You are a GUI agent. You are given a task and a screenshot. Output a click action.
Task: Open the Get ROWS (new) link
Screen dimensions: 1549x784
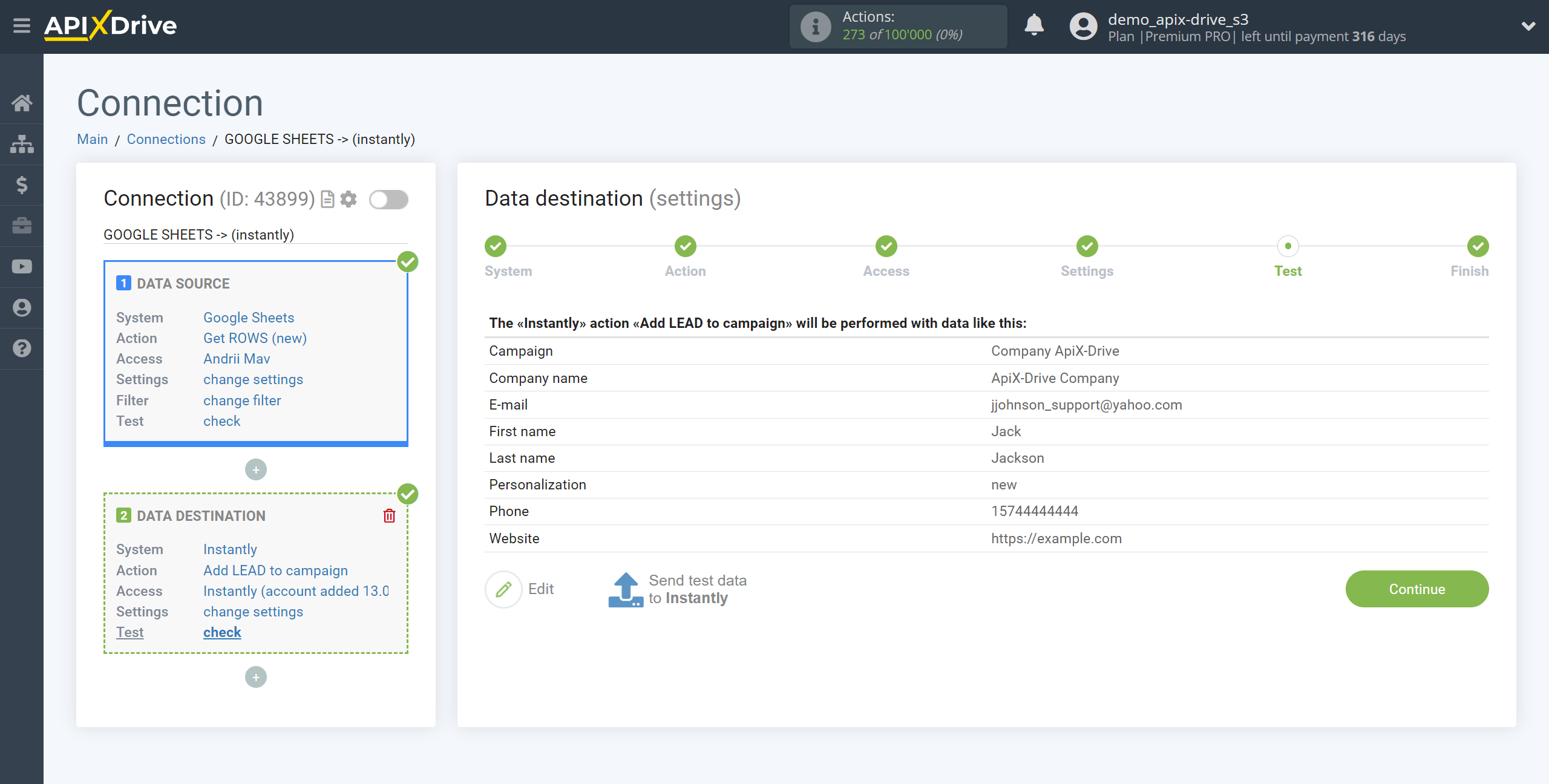[255, 338]
